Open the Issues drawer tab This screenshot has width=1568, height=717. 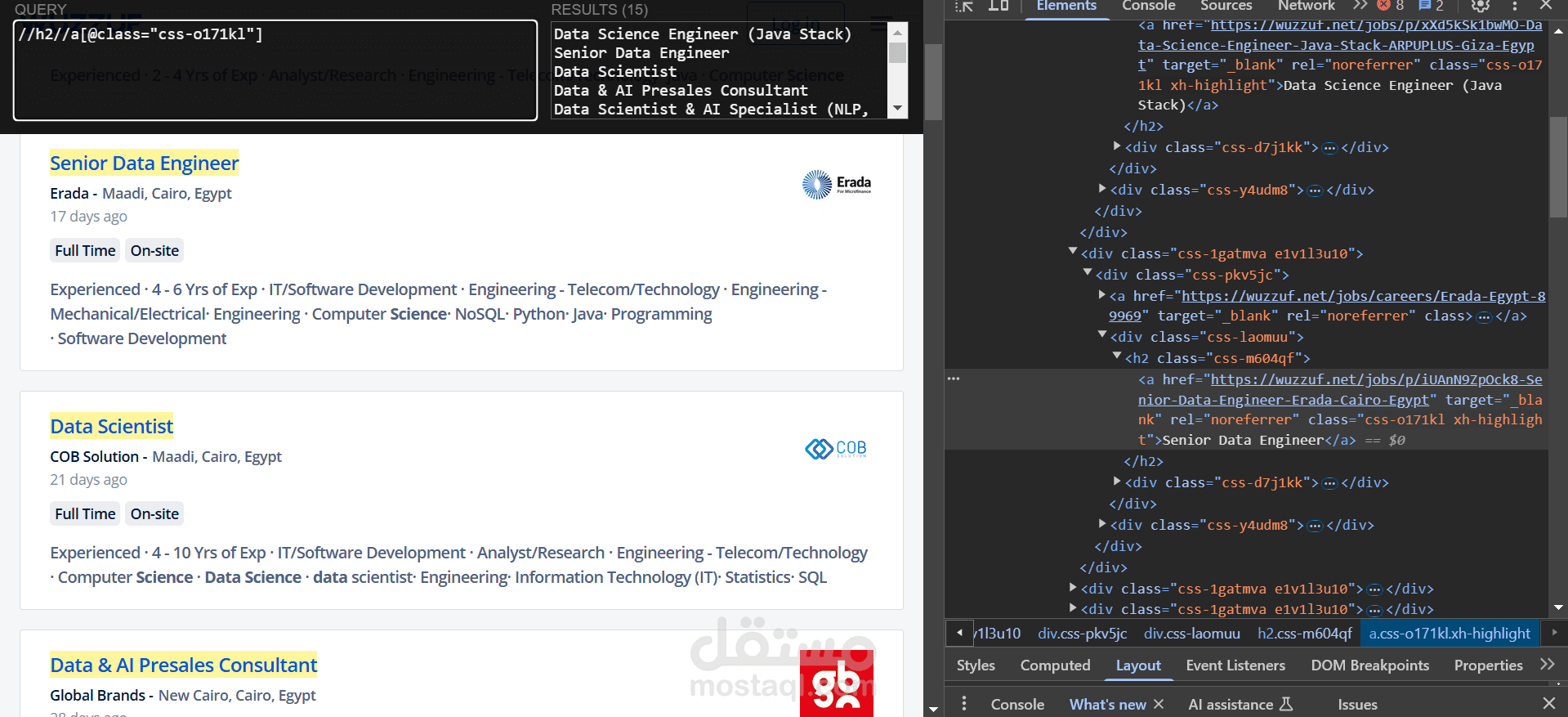click(x=1357, y=705)
